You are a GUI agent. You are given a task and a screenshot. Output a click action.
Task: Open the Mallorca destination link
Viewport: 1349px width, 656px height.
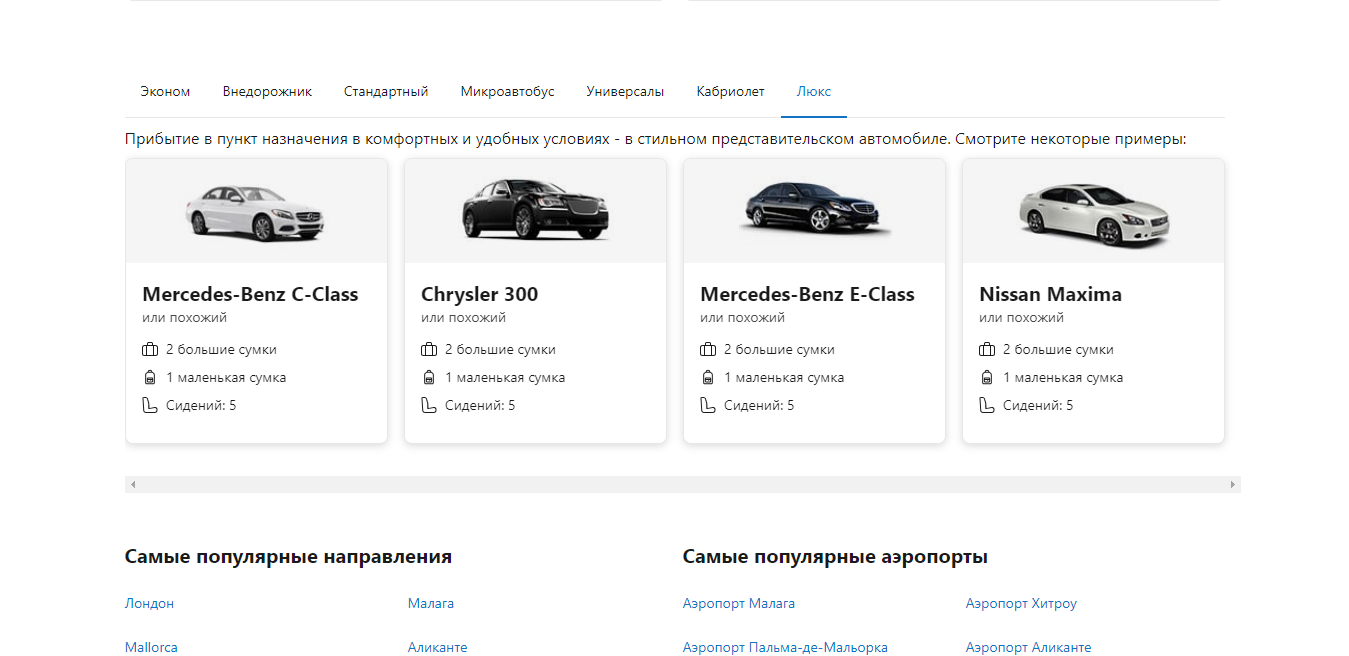(x=151, y=647)
